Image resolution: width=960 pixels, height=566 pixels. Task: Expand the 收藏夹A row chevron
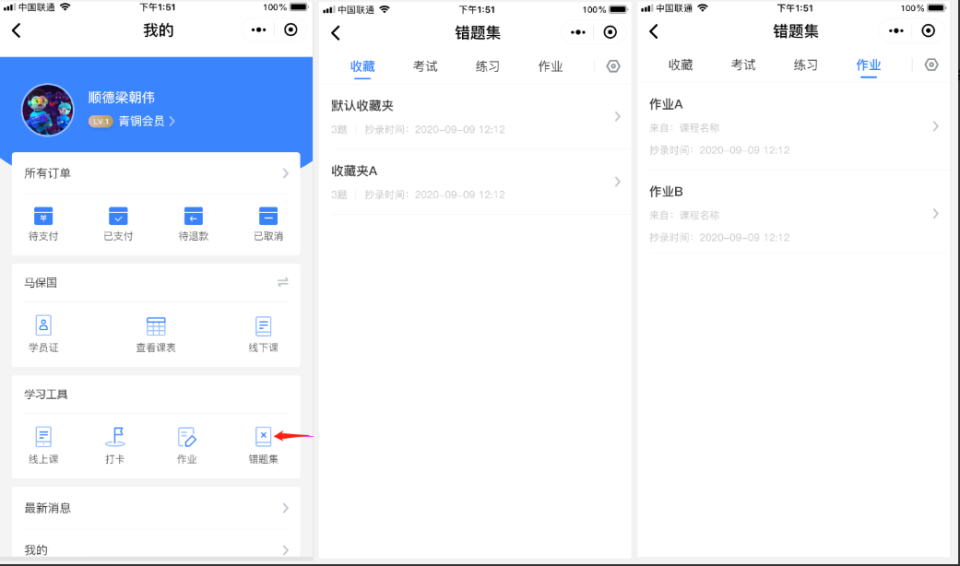617,181
